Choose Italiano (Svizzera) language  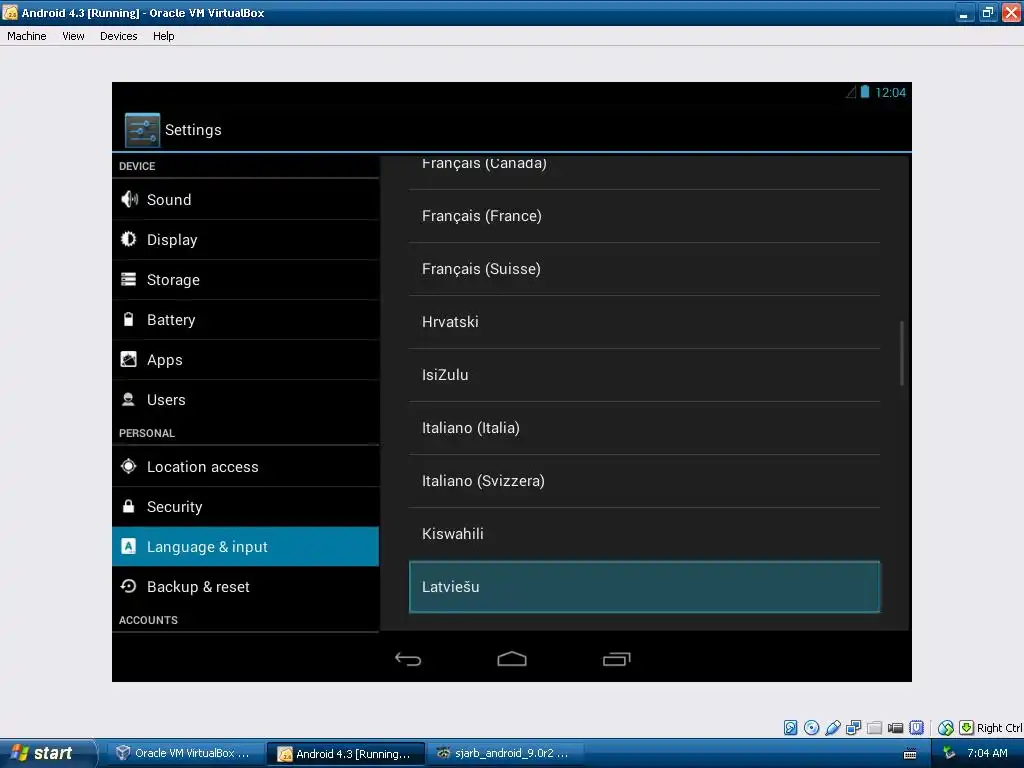644,481
